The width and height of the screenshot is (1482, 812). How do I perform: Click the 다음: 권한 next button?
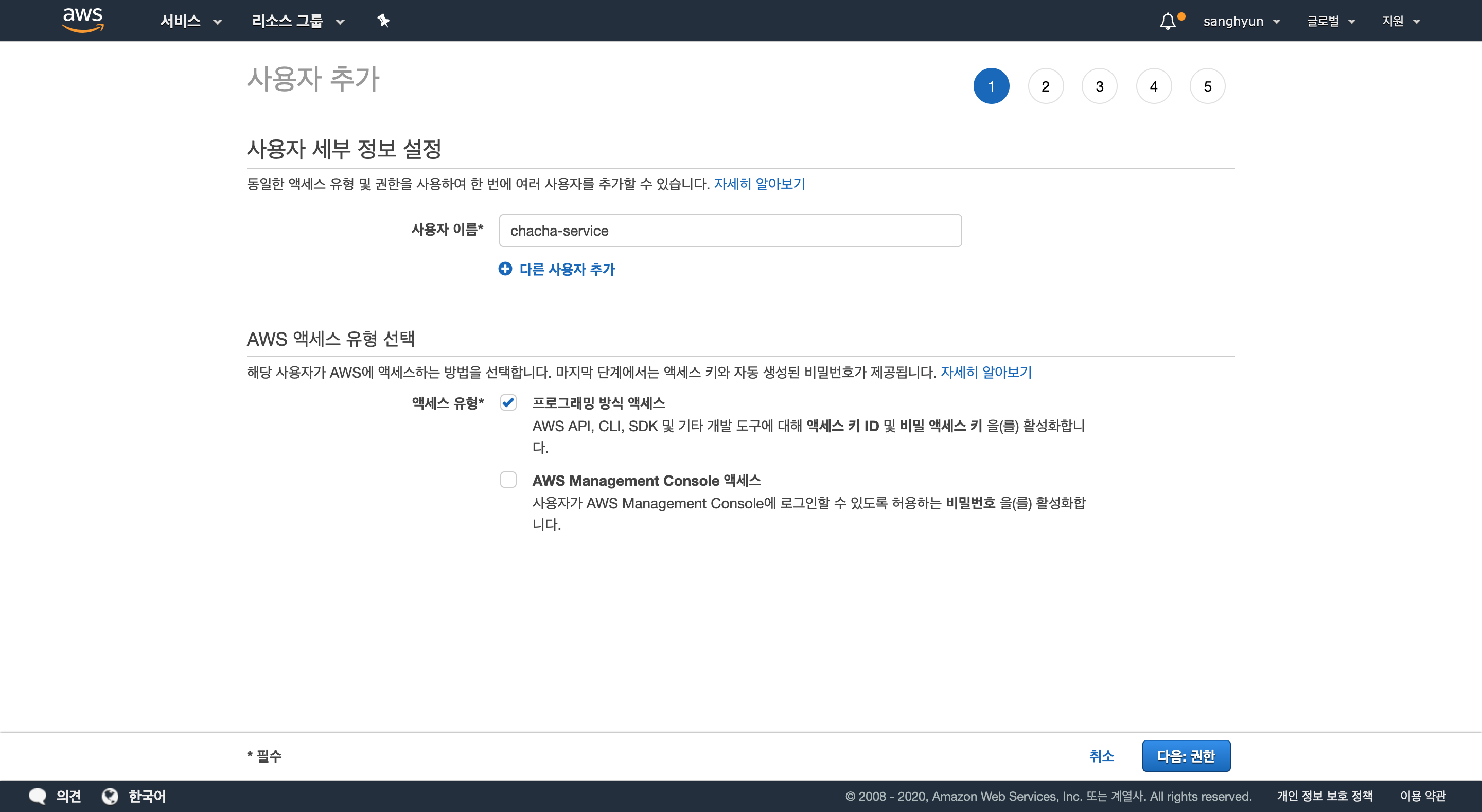coord(1186,755)
